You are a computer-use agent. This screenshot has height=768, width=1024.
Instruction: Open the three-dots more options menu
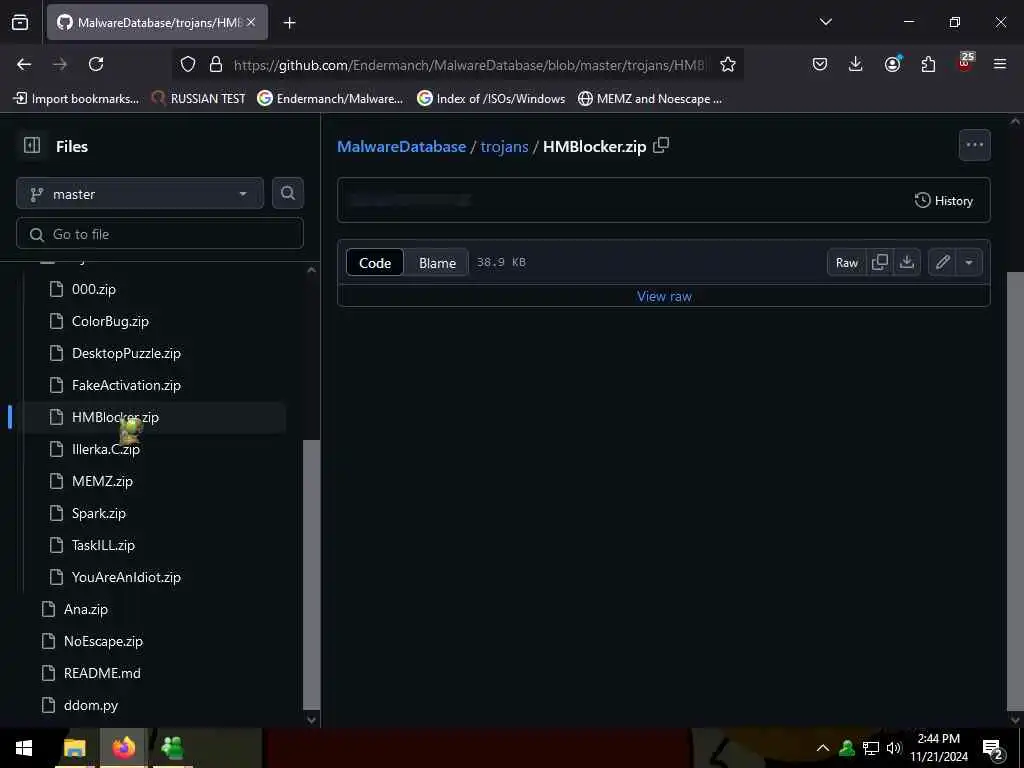(x=974, y=145)
